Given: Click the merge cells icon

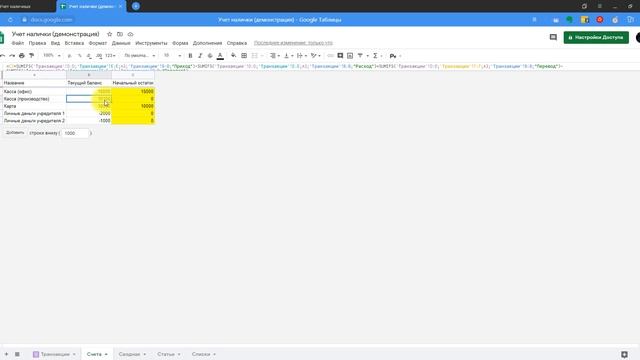Looking at the screenshot, I should (x=255, y=56).
